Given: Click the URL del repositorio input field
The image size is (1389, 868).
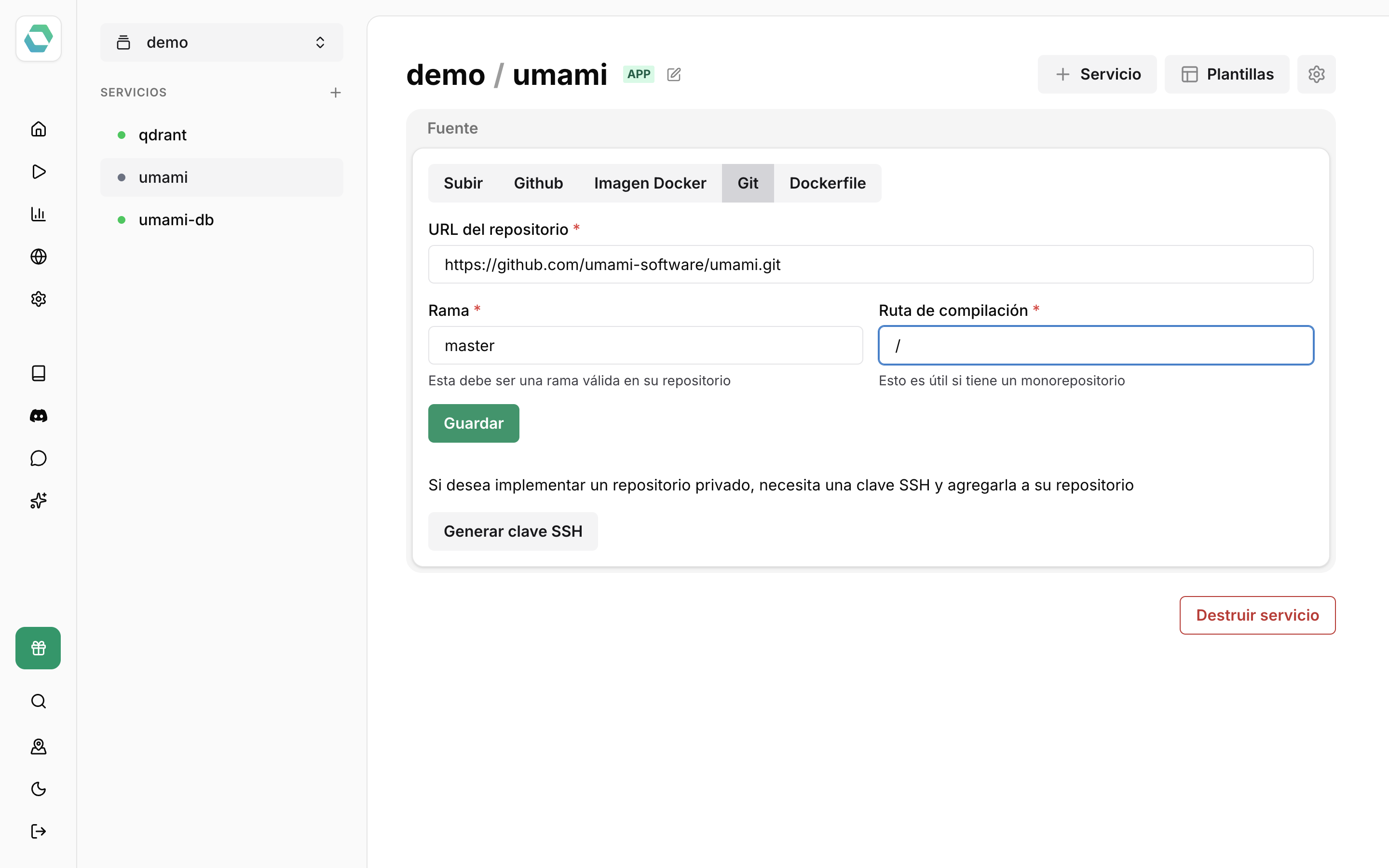Looking at the screenshot, I should (871, 265).
